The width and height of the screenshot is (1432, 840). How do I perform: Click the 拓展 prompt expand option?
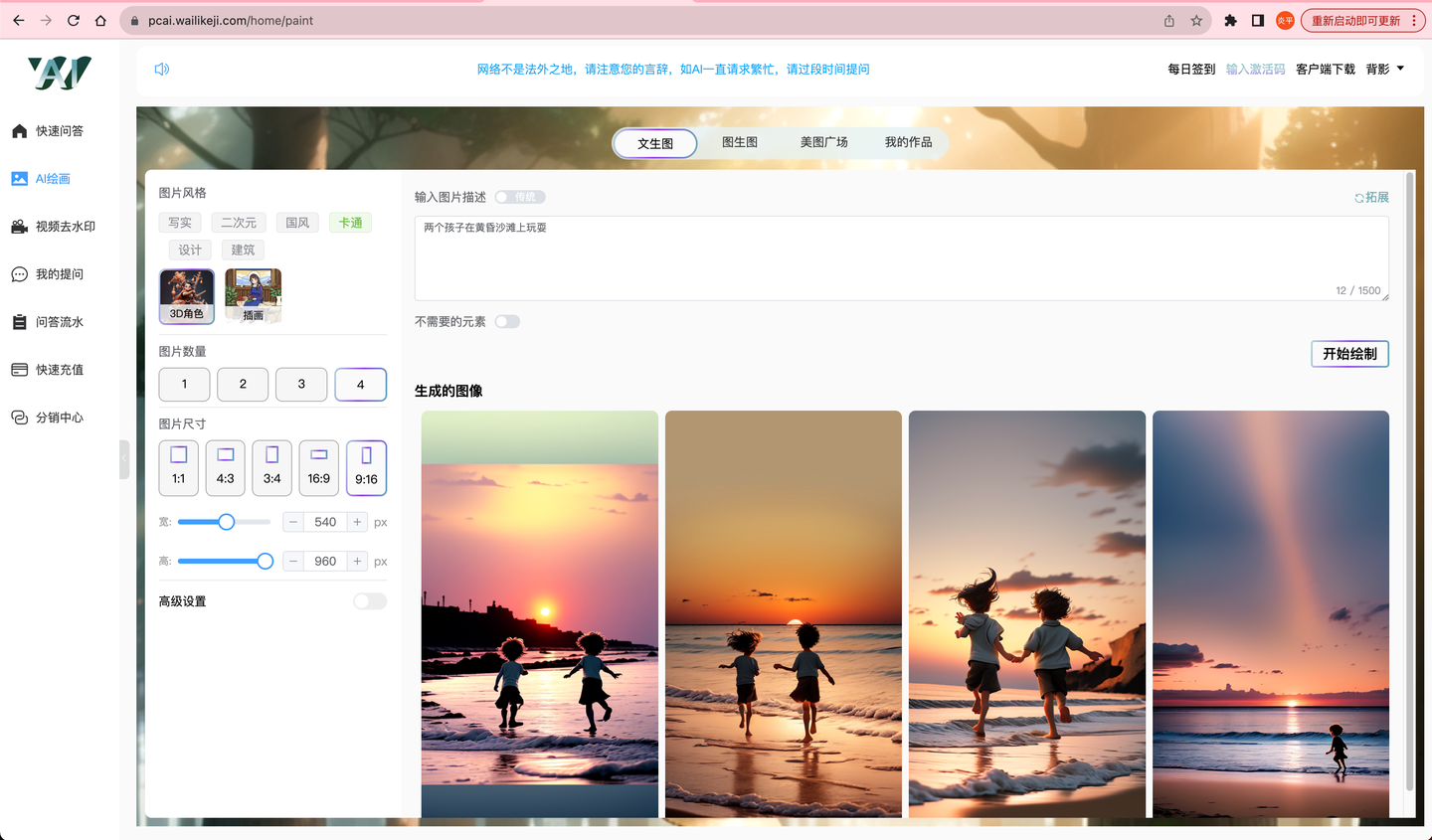click(x=1371, y=198)
